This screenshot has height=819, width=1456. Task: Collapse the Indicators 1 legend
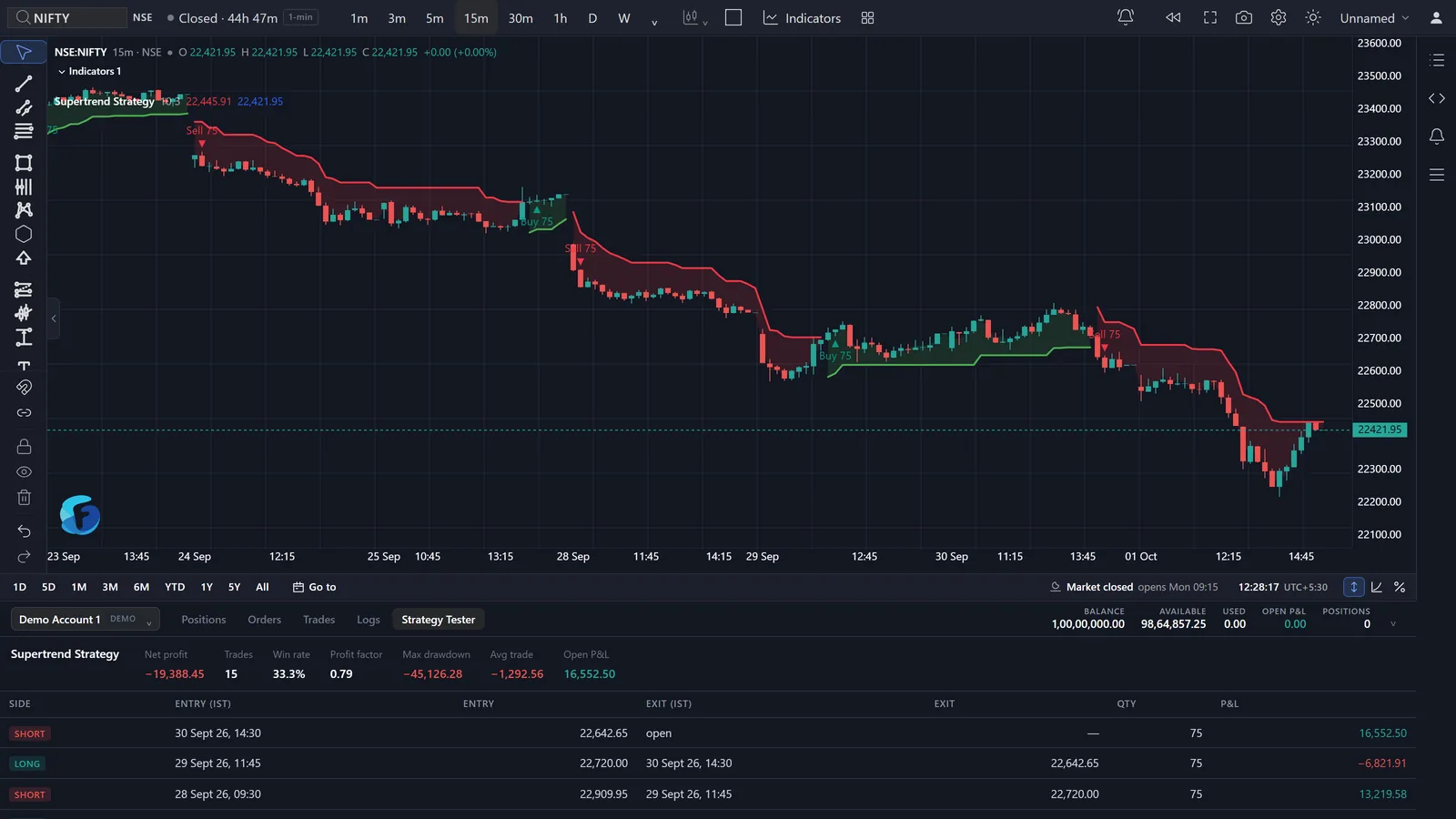(62, 71)
